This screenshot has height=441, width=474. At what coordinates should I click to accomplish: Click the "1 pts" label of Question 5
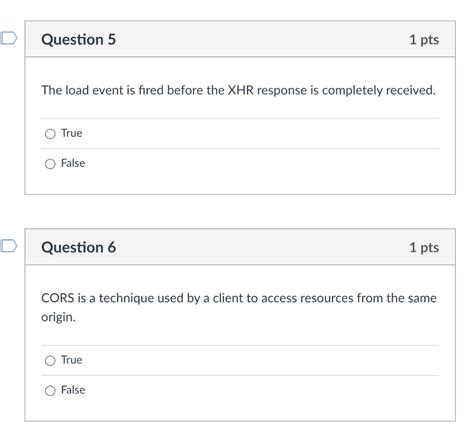coord(424,40)
